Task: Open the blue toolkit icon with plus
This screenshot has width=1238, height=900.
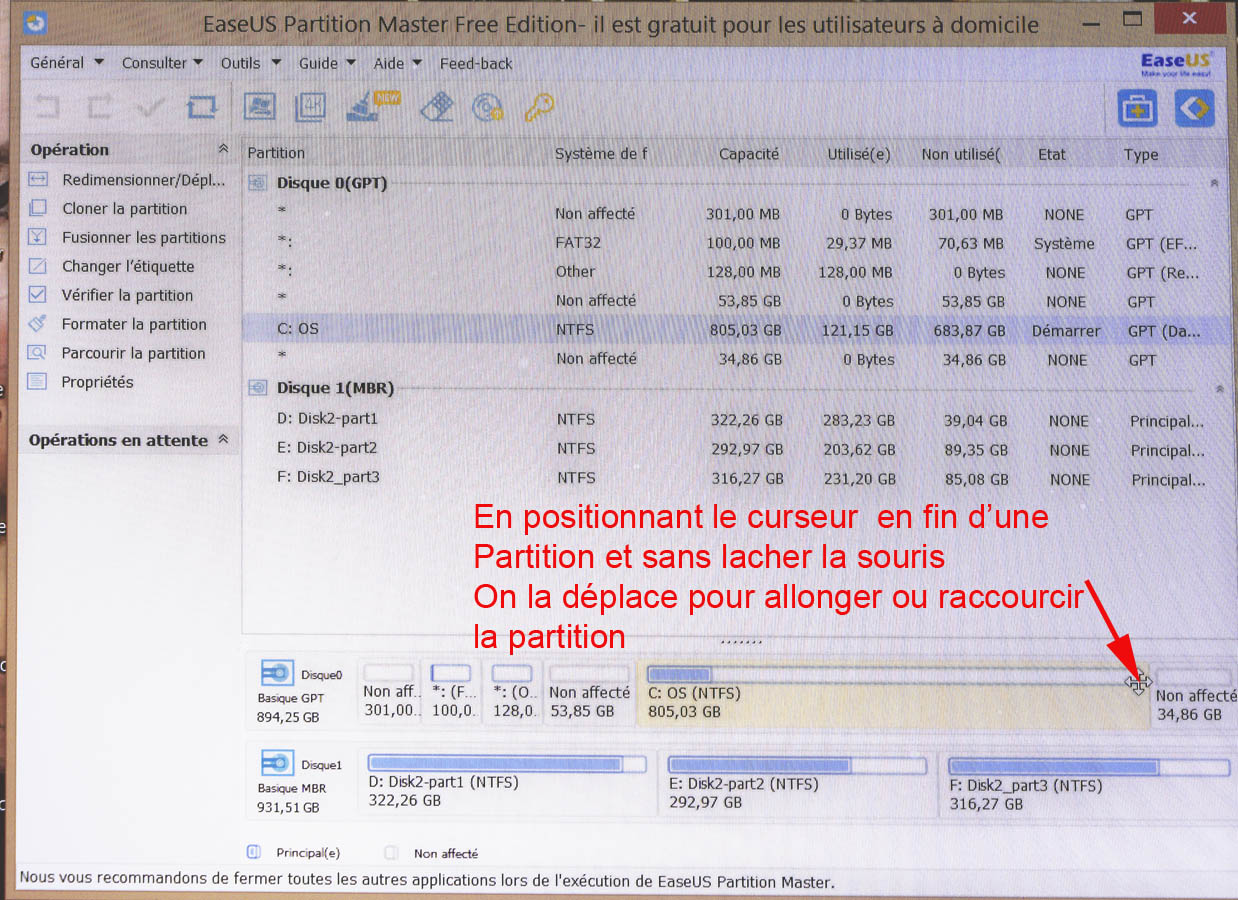Action: click(x=1137, y=108)
